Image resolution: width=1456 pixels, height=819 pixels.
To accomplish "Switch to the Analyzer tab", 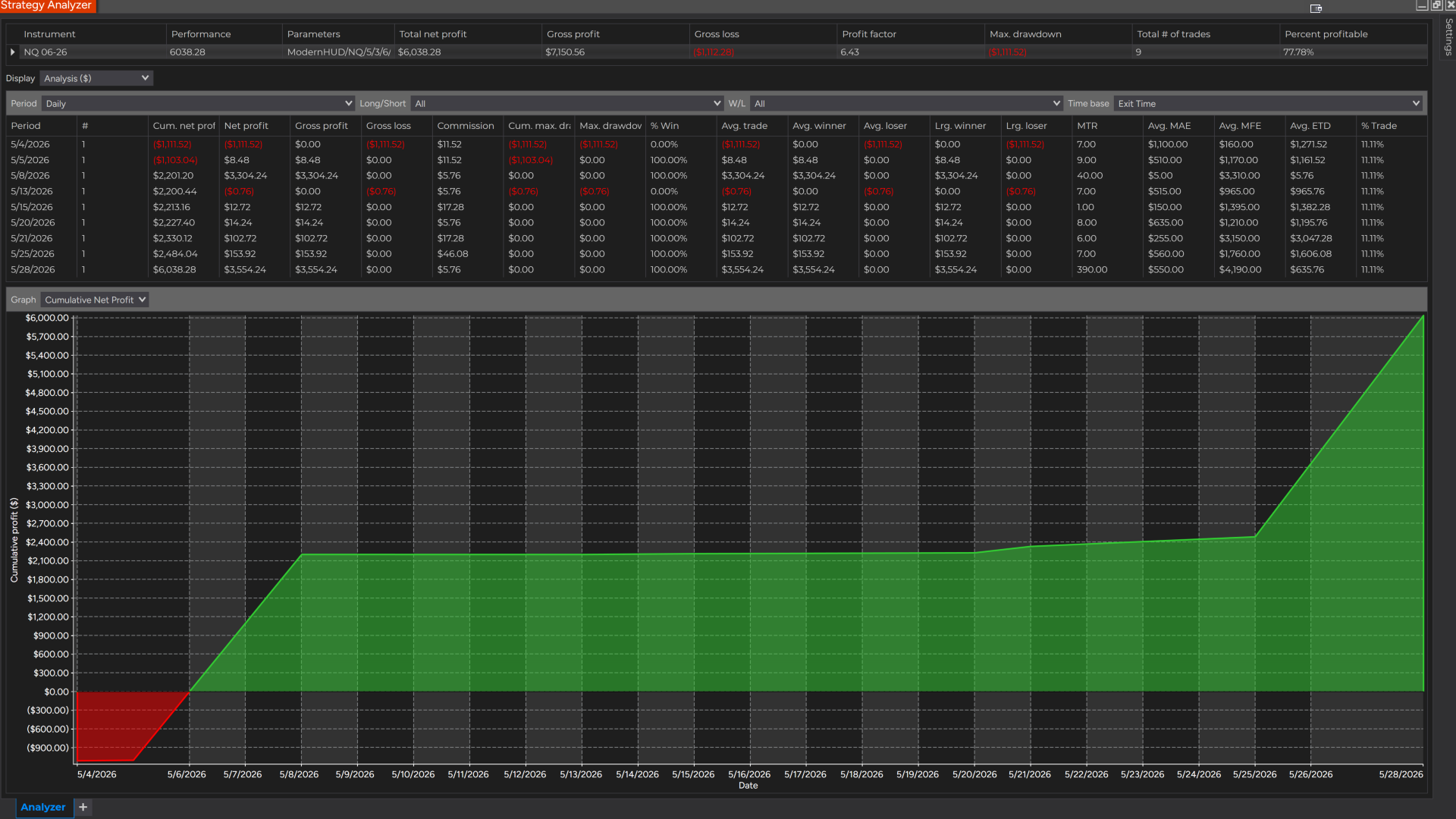I will (x=42, y=807).
